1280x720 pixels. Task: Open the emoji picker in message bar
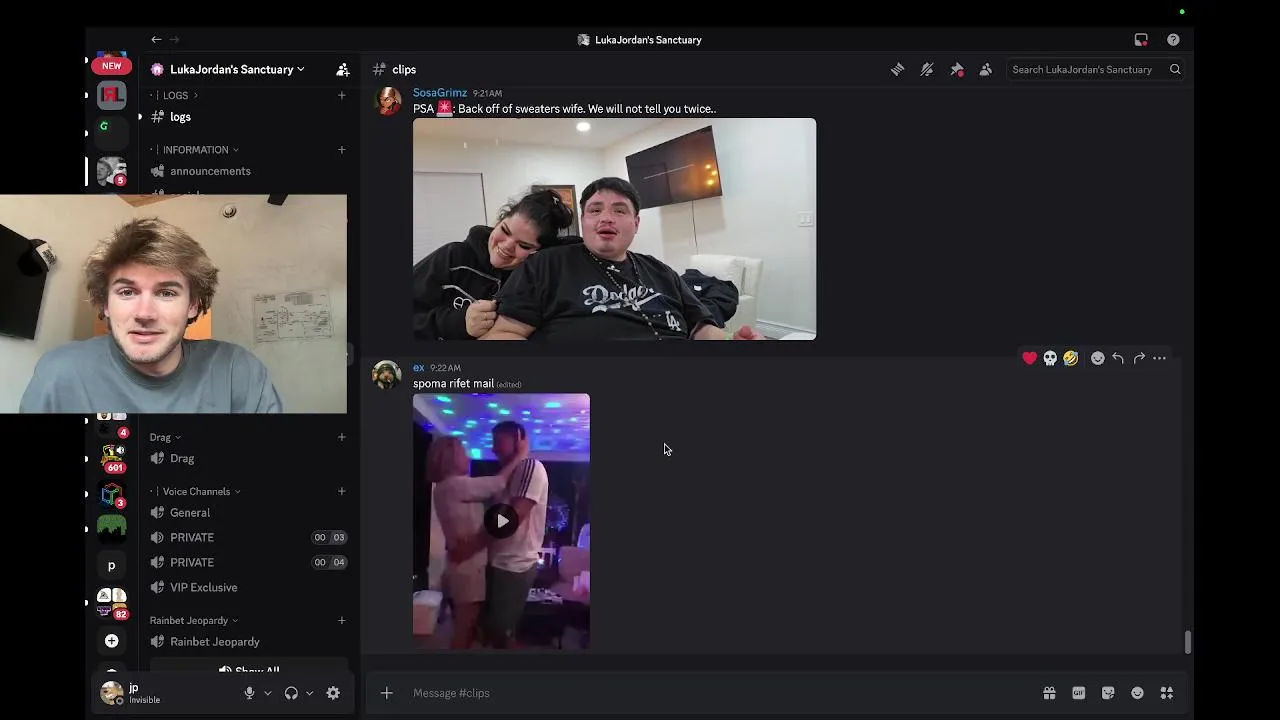pyautogui.click(x=1137, y=693)
